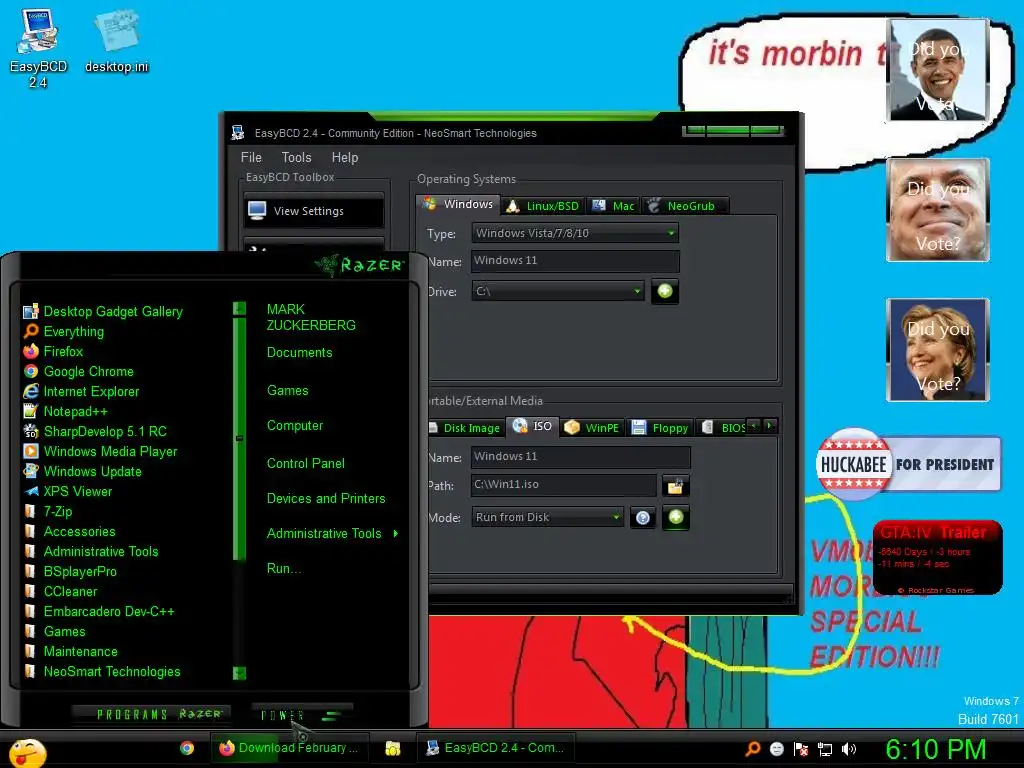Image resolution: width=1024 pixels, height=768 pixels.
Task: Expand the Embarcadero Dev-C++ folder
Action: (99, 612)
